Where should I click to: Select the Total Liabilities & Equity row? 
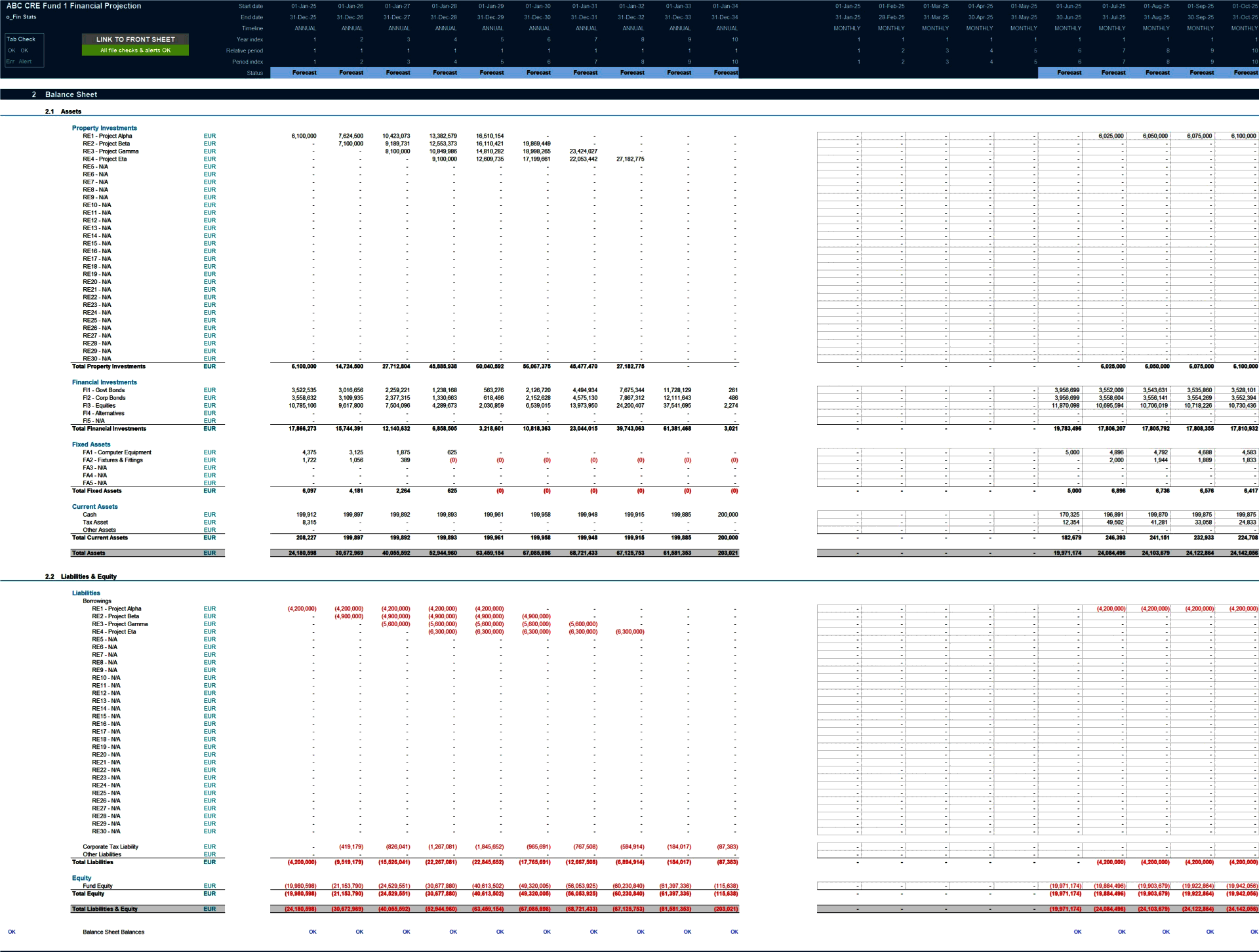pyautogui.click(x=105, y=909)
